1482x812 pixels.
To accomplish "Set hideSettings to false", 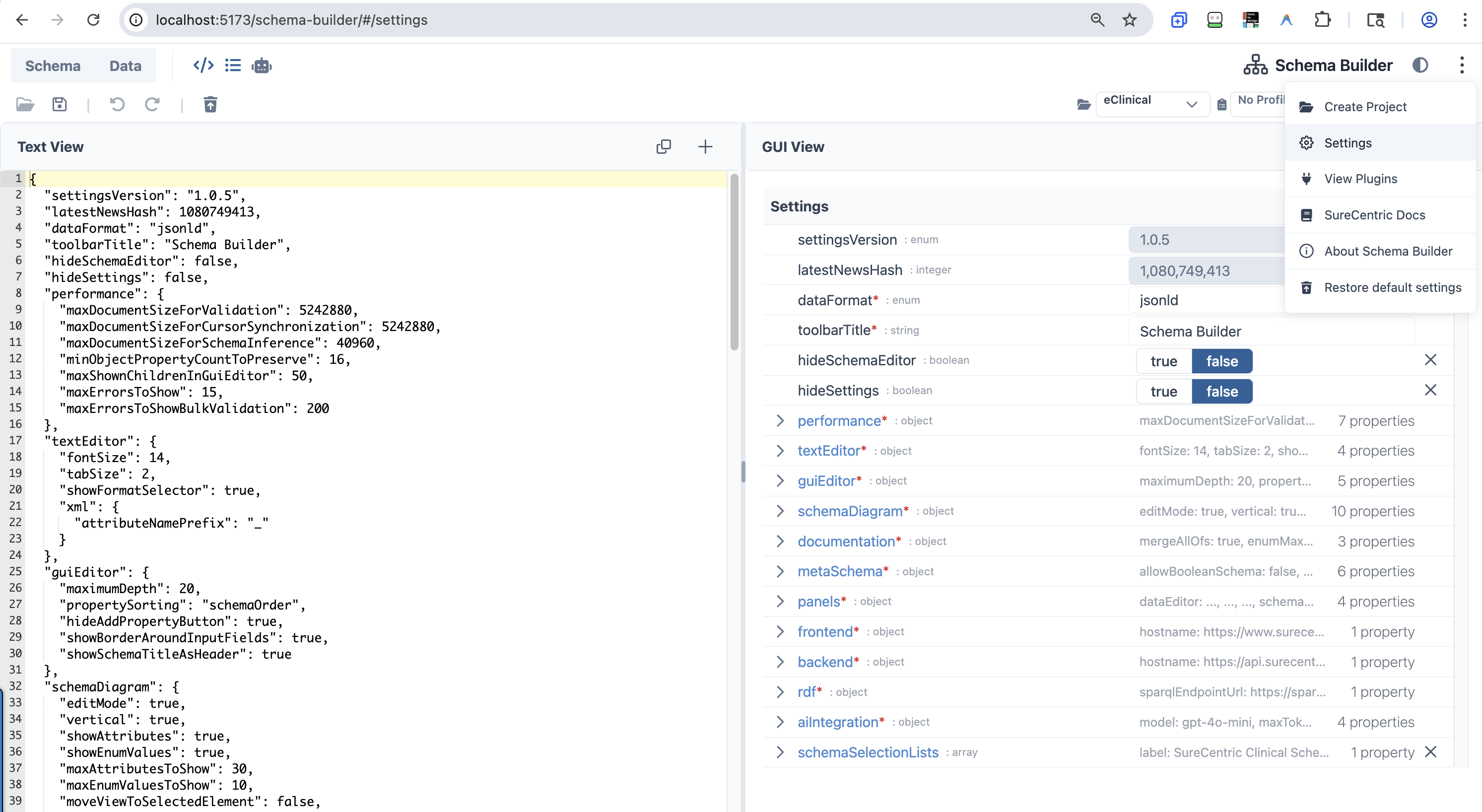I will tap(1222, 391).
